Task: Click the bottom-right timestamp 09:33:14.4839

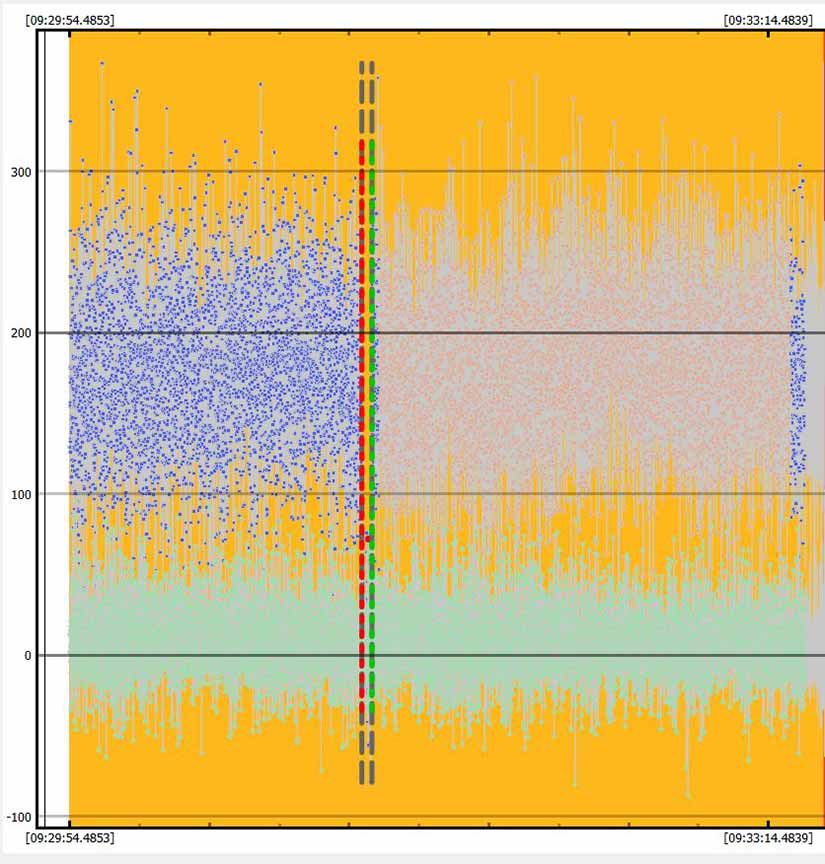Action: tap(768, 838)
